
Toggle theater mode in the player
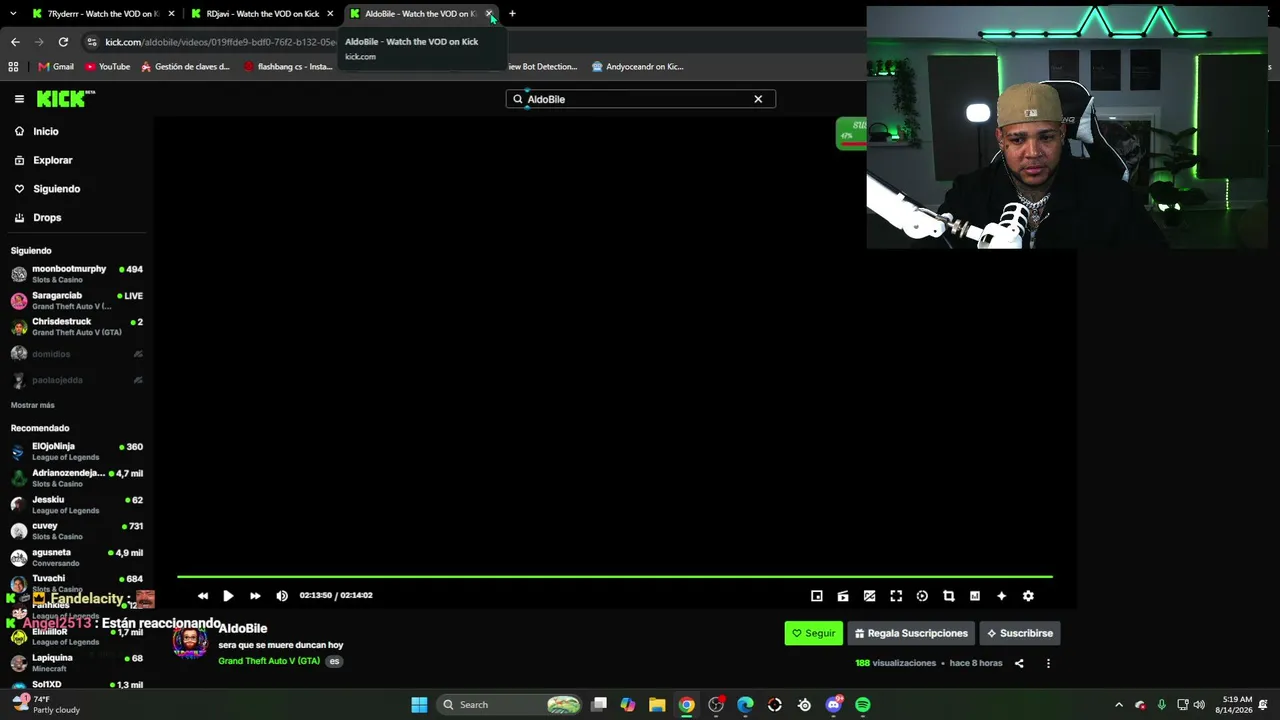coord(869,596)
